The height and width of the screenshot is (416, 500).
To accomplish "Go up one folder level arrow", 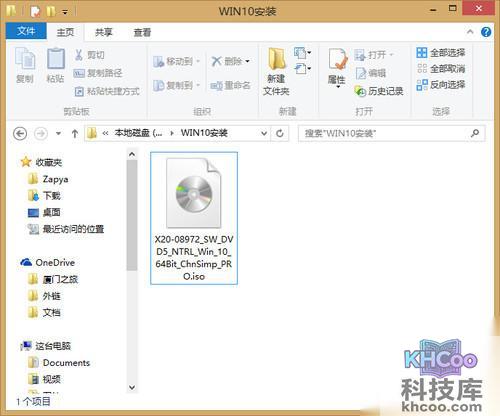I will tap(75, 134).
